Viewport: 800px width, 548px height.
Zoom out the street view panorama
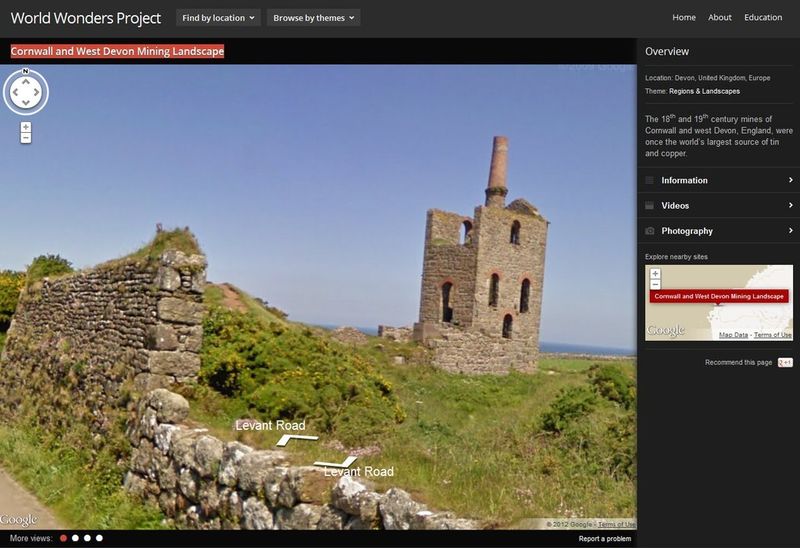pyautogui.click(x=26, y=138)
